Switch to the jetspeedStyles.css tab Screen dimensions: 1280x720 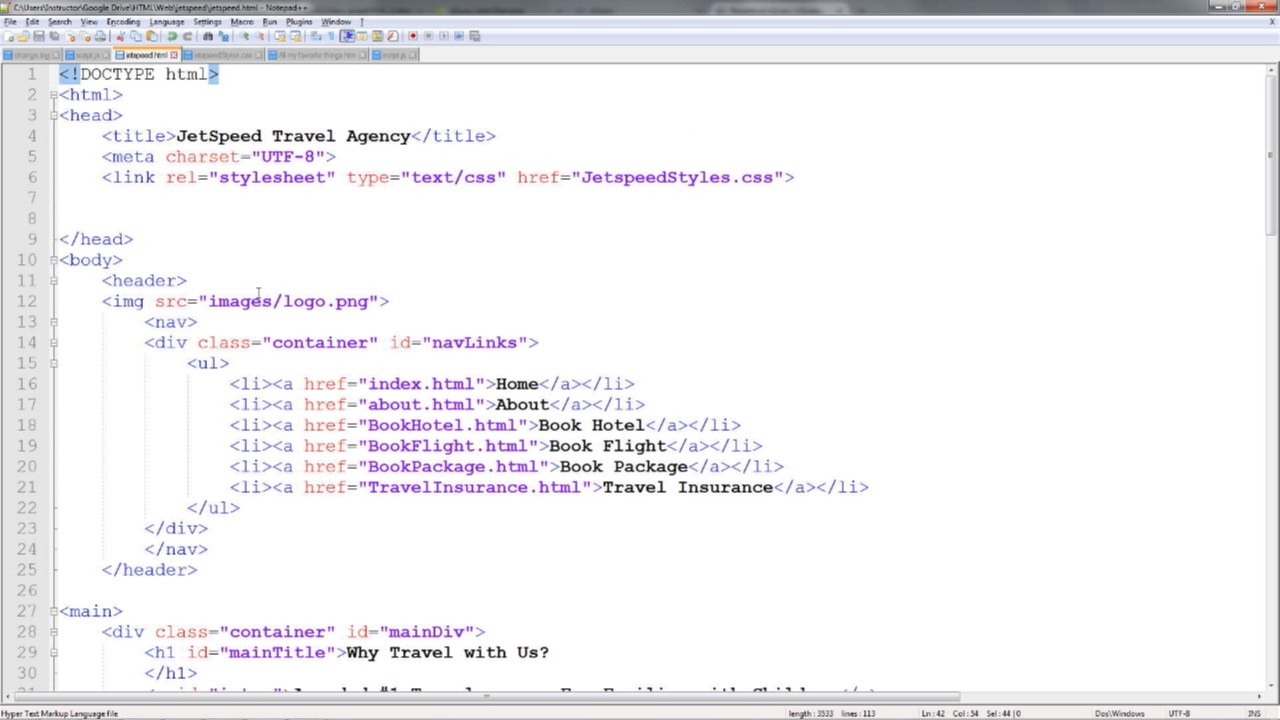point(223,55)
